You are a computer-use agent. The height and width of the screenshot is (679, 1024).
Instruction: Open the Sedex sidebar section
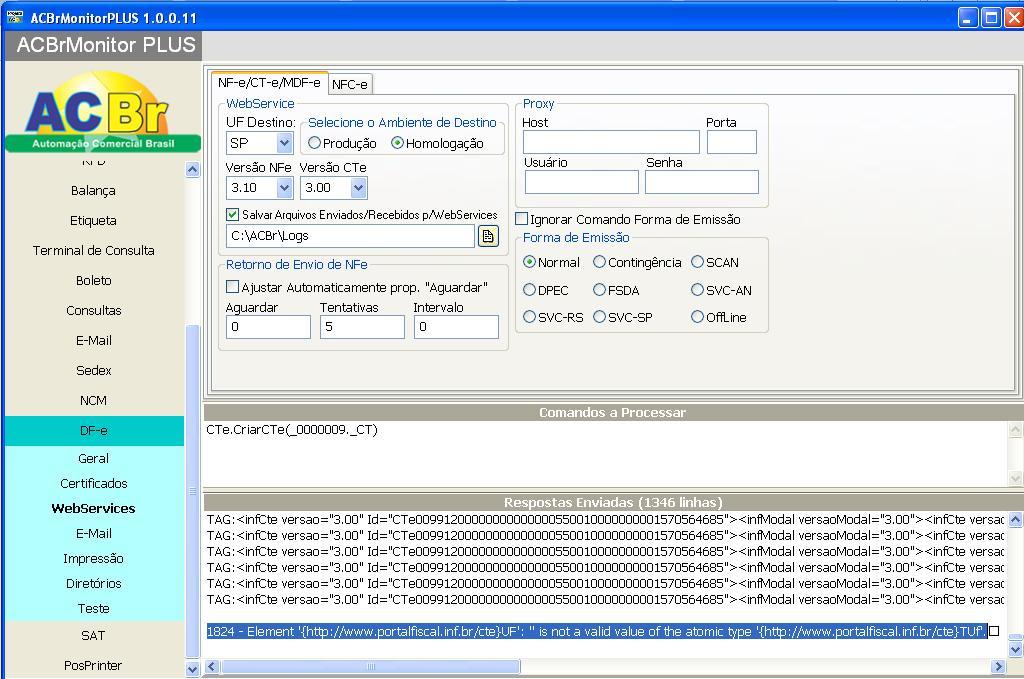93,371
